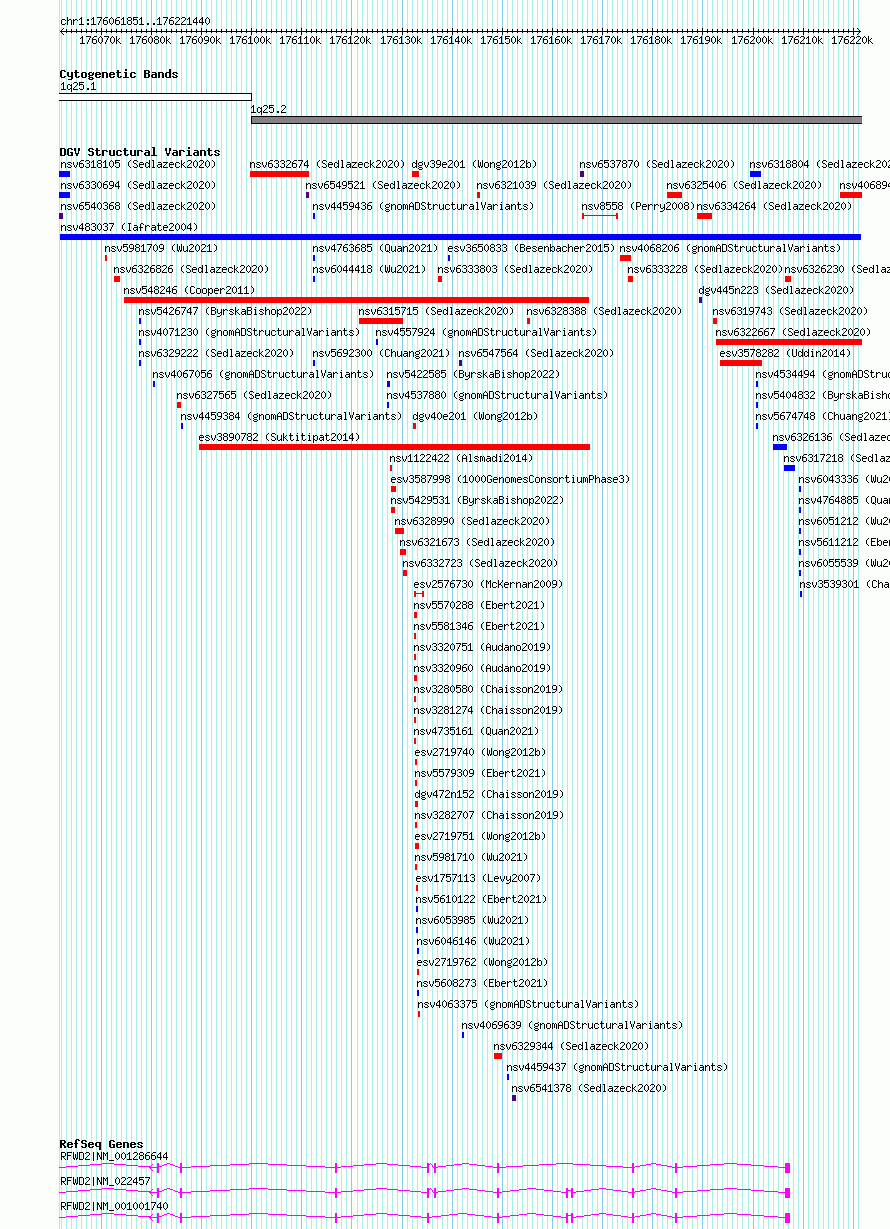Click the DGV Structural Variants track title
Image resolution: width=890 pixels, height=1229 pixels.
[x=140, y=152]
